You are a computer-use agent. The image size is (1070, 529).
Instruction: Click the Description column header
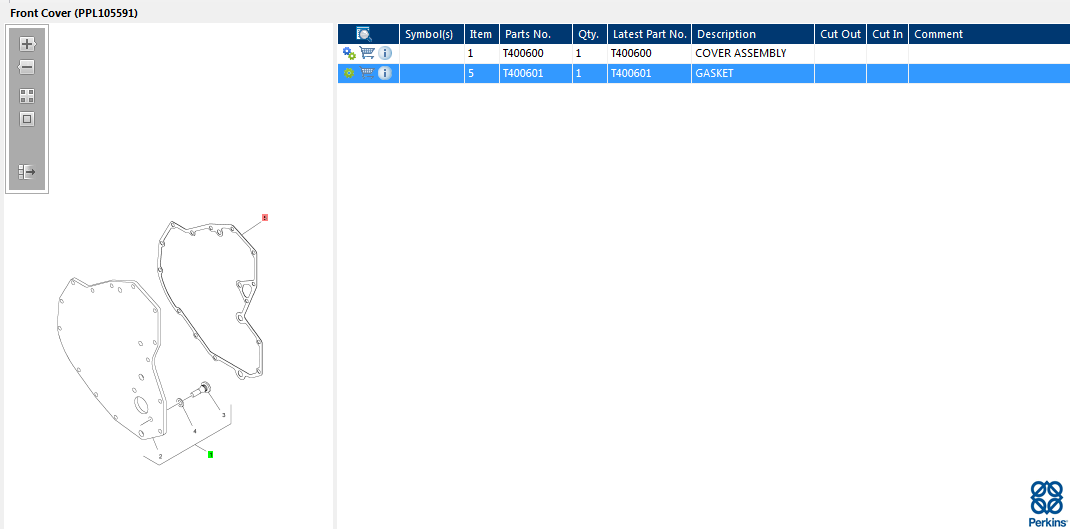click(753, 34)
